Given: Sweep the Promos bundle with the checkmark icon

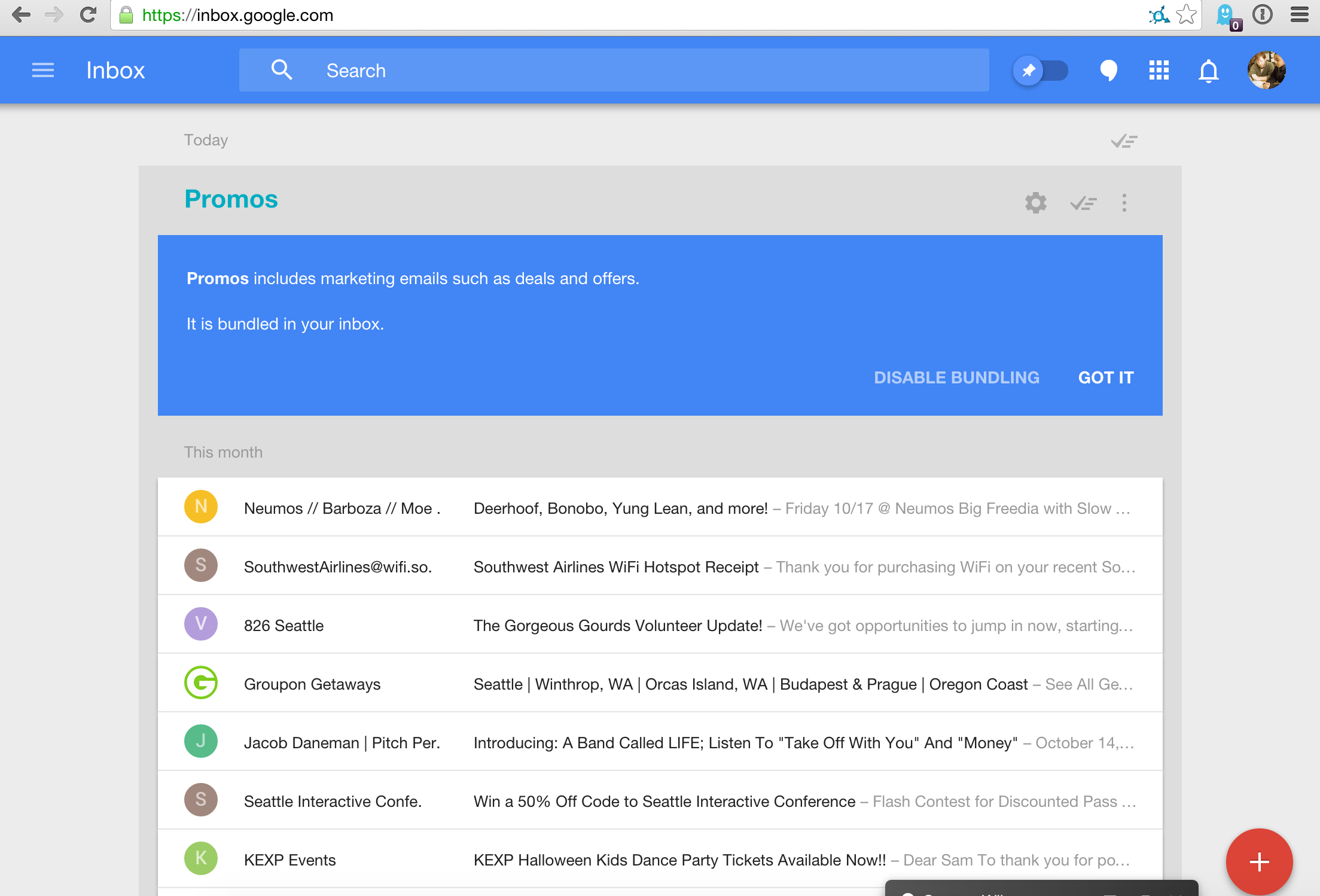Looking at the screenshot, I should [1083, 203].
